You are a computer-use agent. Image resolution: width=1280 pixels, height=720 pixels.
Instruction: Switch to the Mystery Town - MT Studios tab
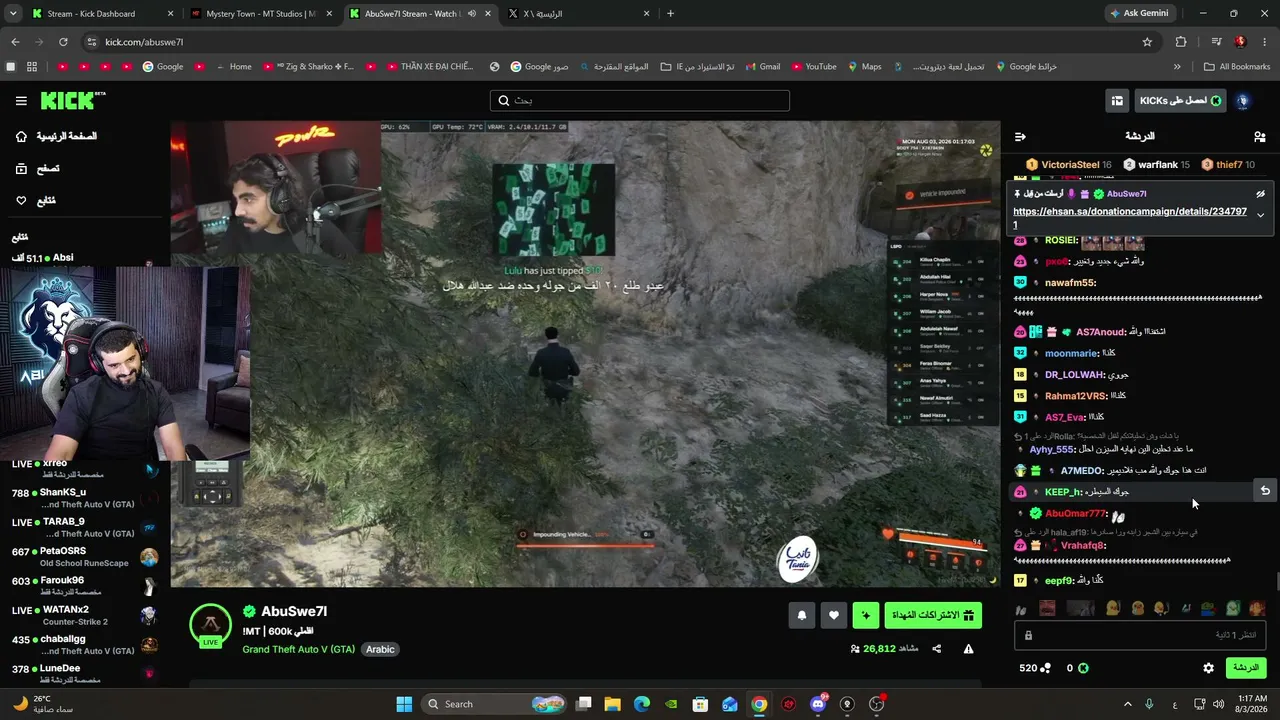tap(260, 14)
